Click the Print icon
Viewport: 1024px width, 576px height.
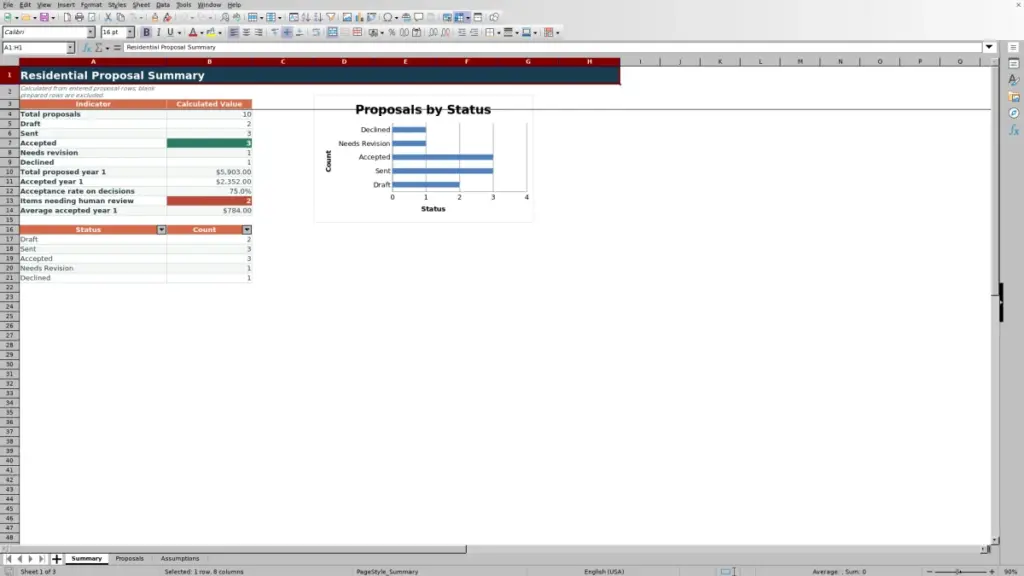79,17
